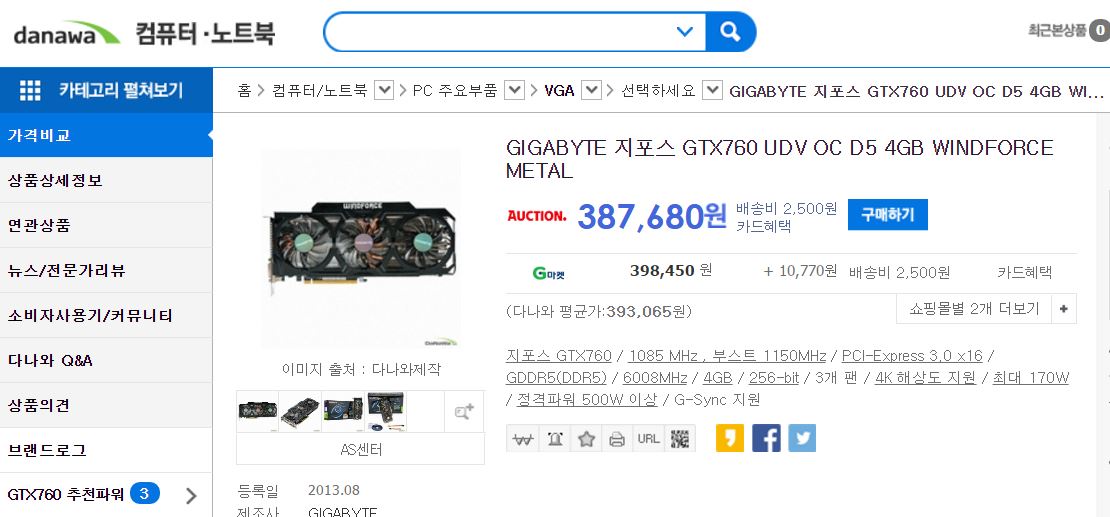
Task: Share on Facebook icon
Action: tap(766, 438)
